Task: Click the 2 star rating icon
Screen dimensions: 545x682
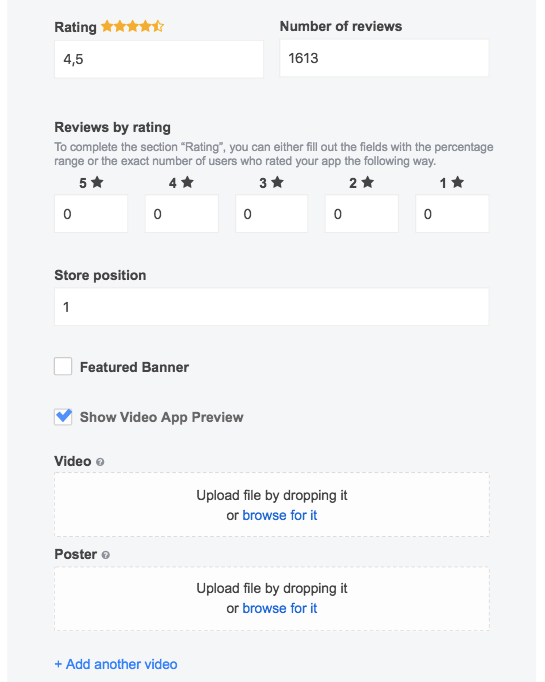Action: click(368, 182)
